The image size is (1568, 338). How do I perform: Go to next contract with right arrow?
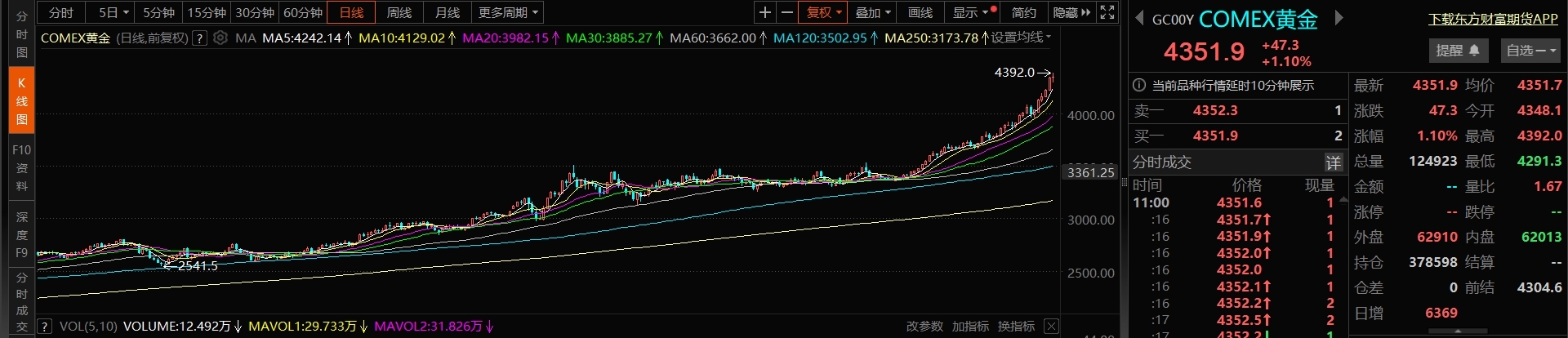tap(1338, 18)
